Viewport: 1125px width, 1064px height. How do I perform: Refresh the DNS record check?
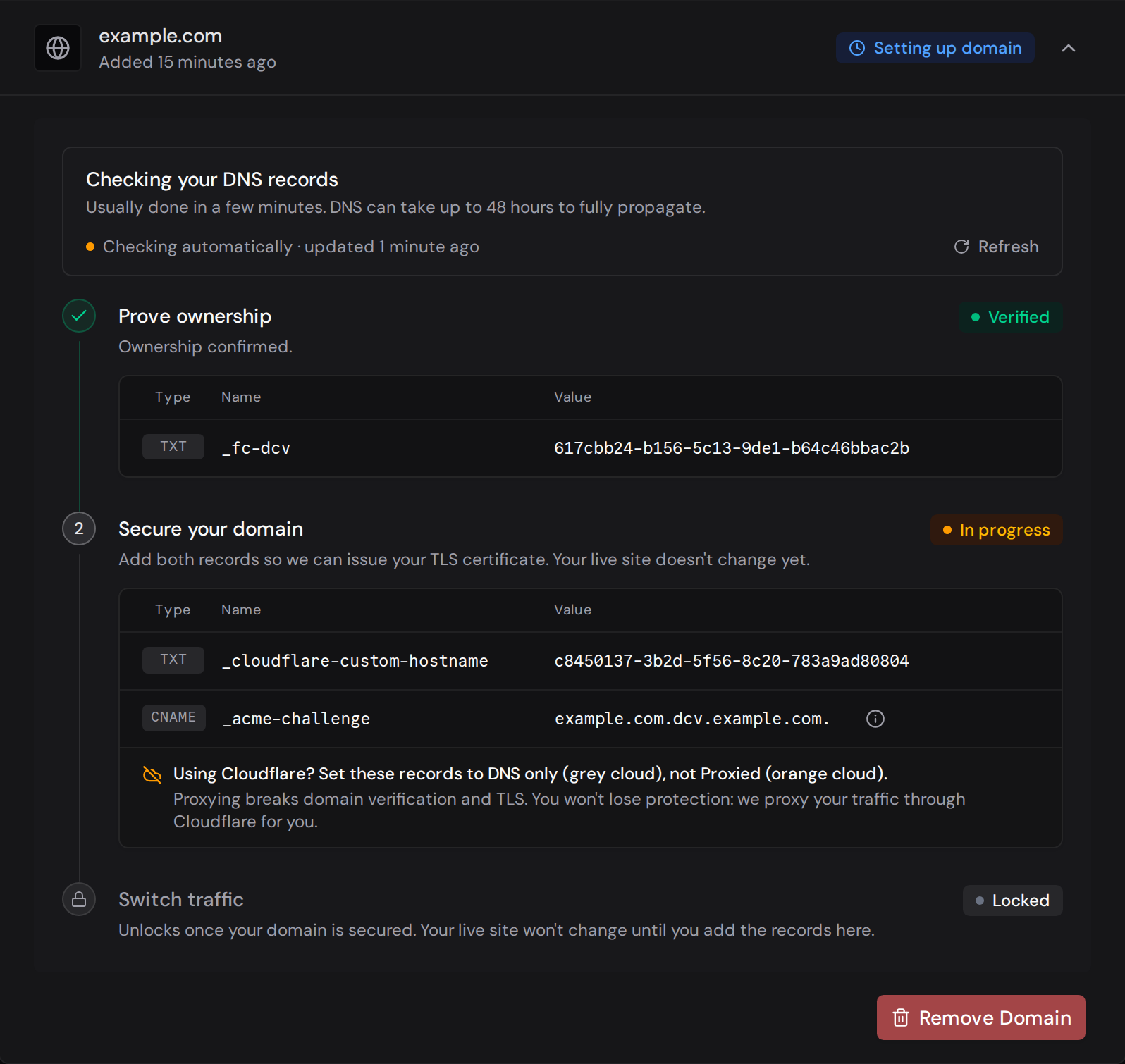(997, 247)
